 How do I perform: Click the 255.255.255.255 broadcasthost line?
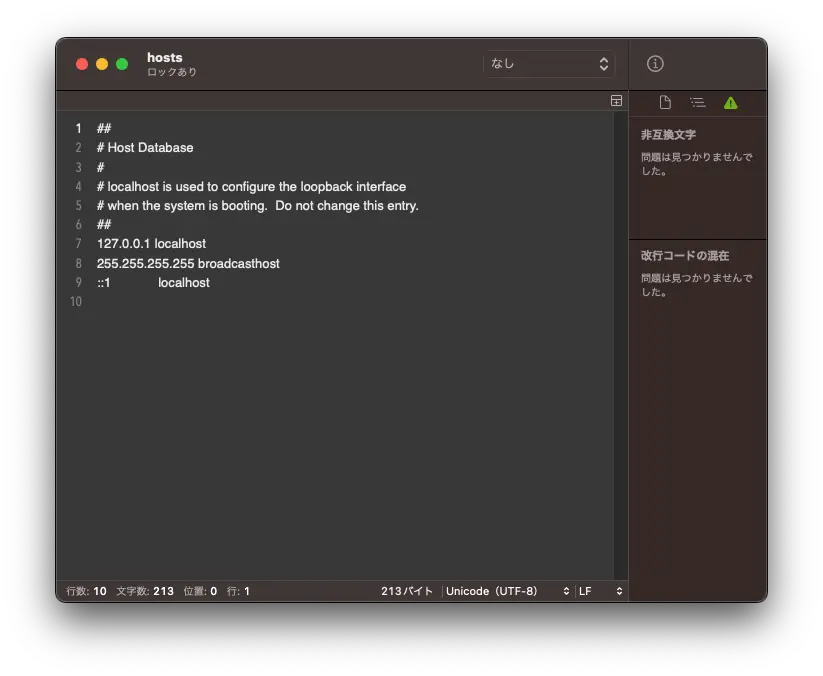coord(188,264)
